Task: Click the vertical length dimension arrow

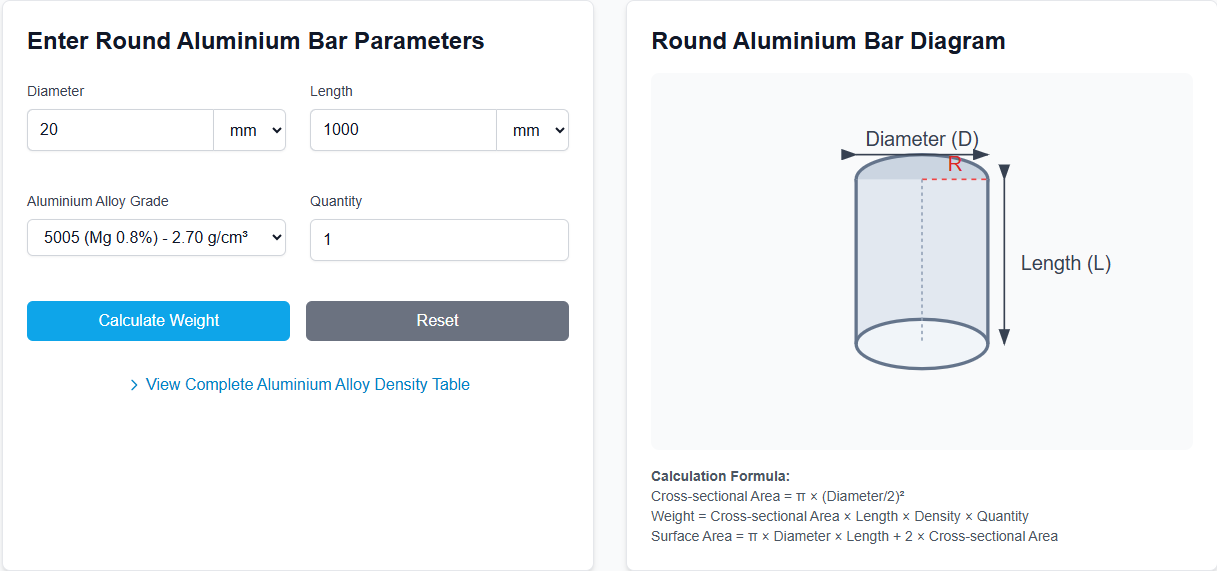Action: pos(1005,255)
